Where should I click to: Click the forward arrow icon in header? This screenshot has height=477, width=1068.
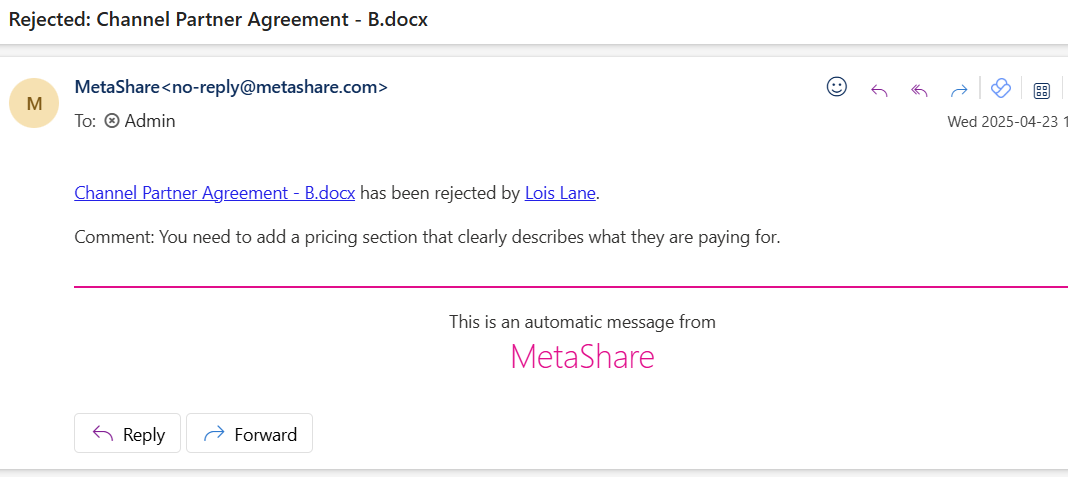point(959,90)
